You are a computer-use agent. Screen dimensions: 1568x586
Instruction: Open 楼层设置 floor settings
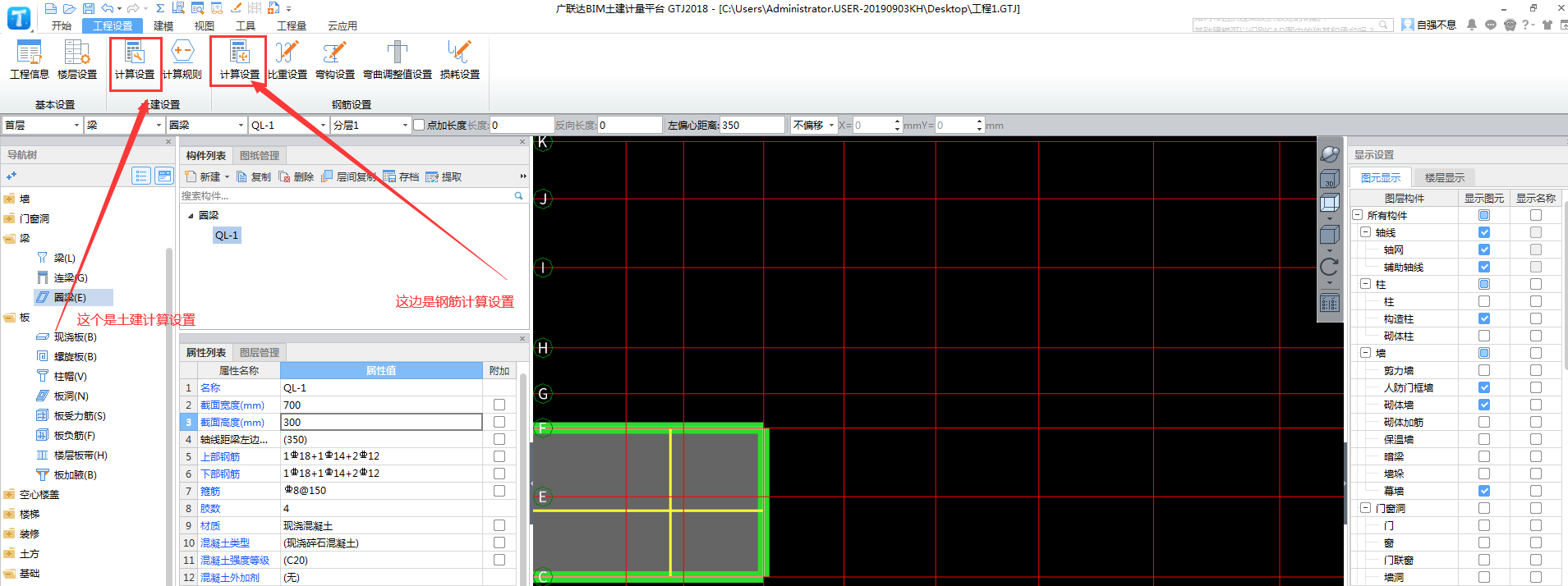77,60
